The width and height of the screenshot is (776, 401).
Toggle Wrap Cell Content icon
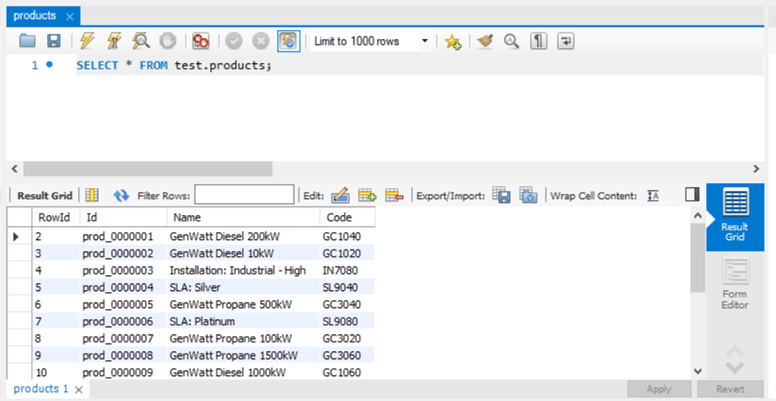653,196
